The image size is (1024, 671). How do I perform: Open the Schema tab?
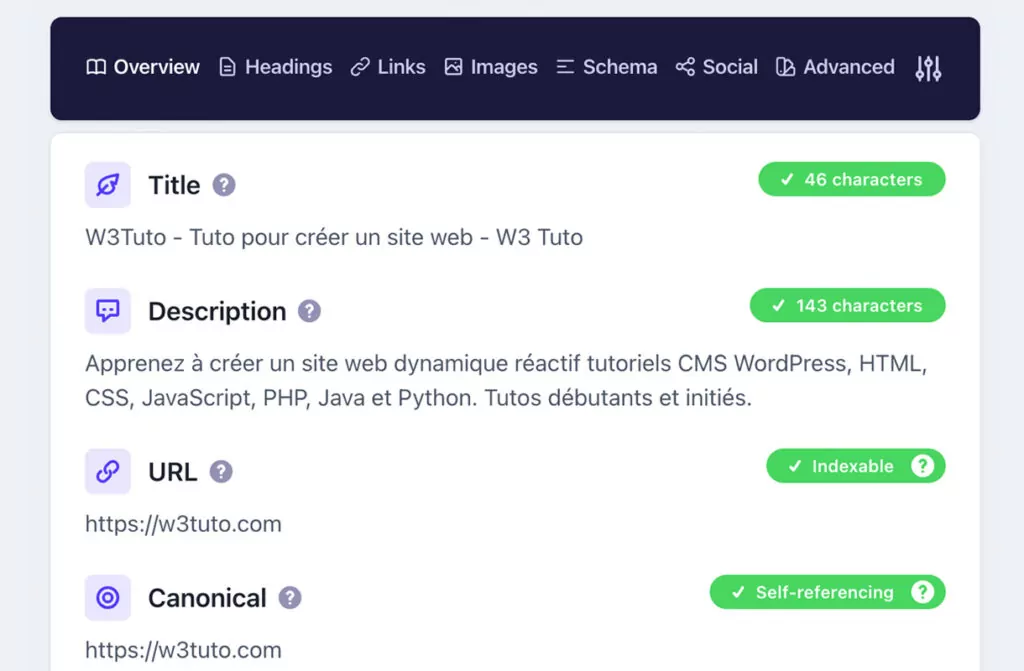(x=607, y=67)
